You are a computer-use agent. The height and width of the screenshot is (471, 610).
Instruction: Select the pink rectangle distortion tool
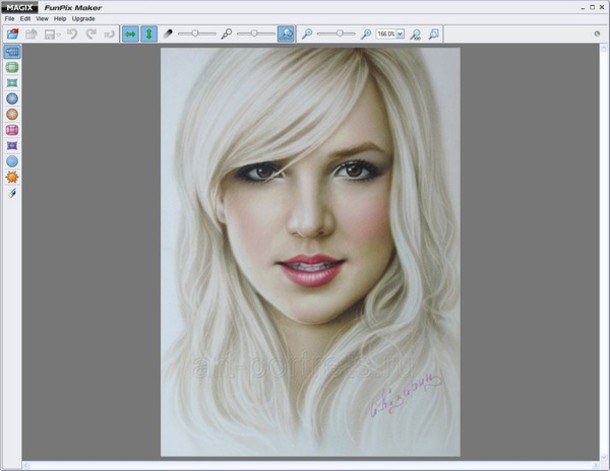click(12, 130)
